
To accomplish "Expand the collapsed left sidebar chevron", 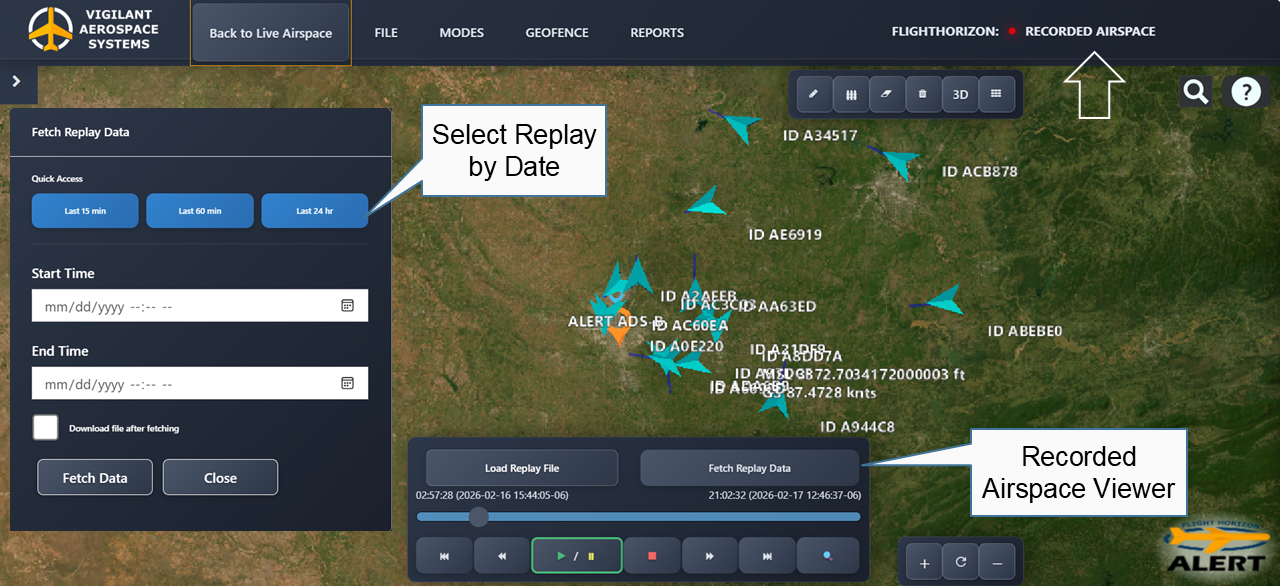I will (x=18, y=83).
